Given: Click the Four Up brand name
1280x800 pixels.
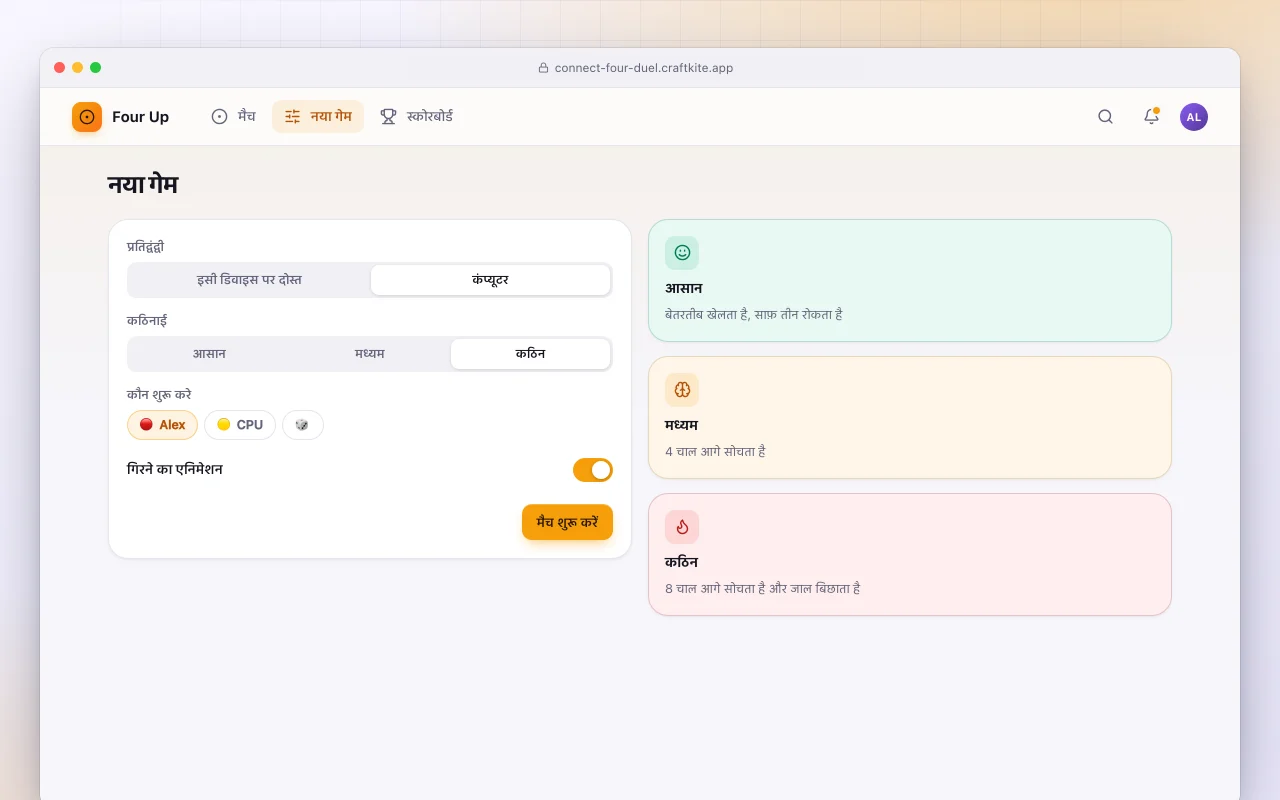Looking at the screenshot, I should pyautogui.click(x=140, y=117).
